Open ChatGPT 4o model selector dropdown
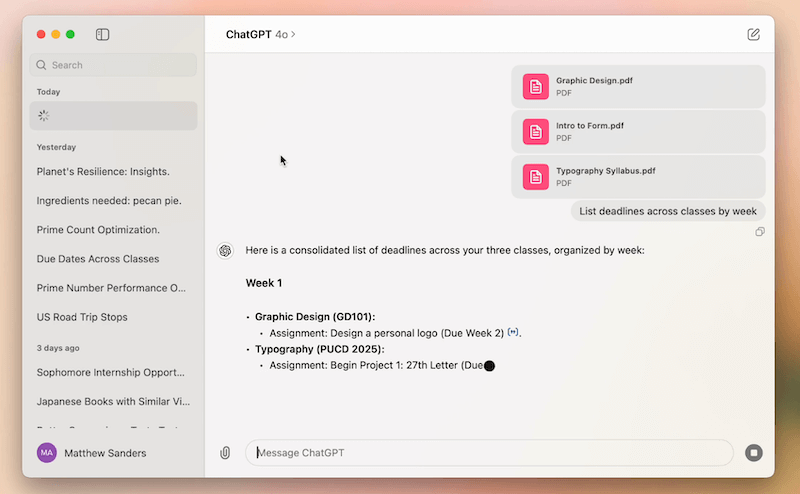Viewport: 800px width, 494px height. [260, 34]
